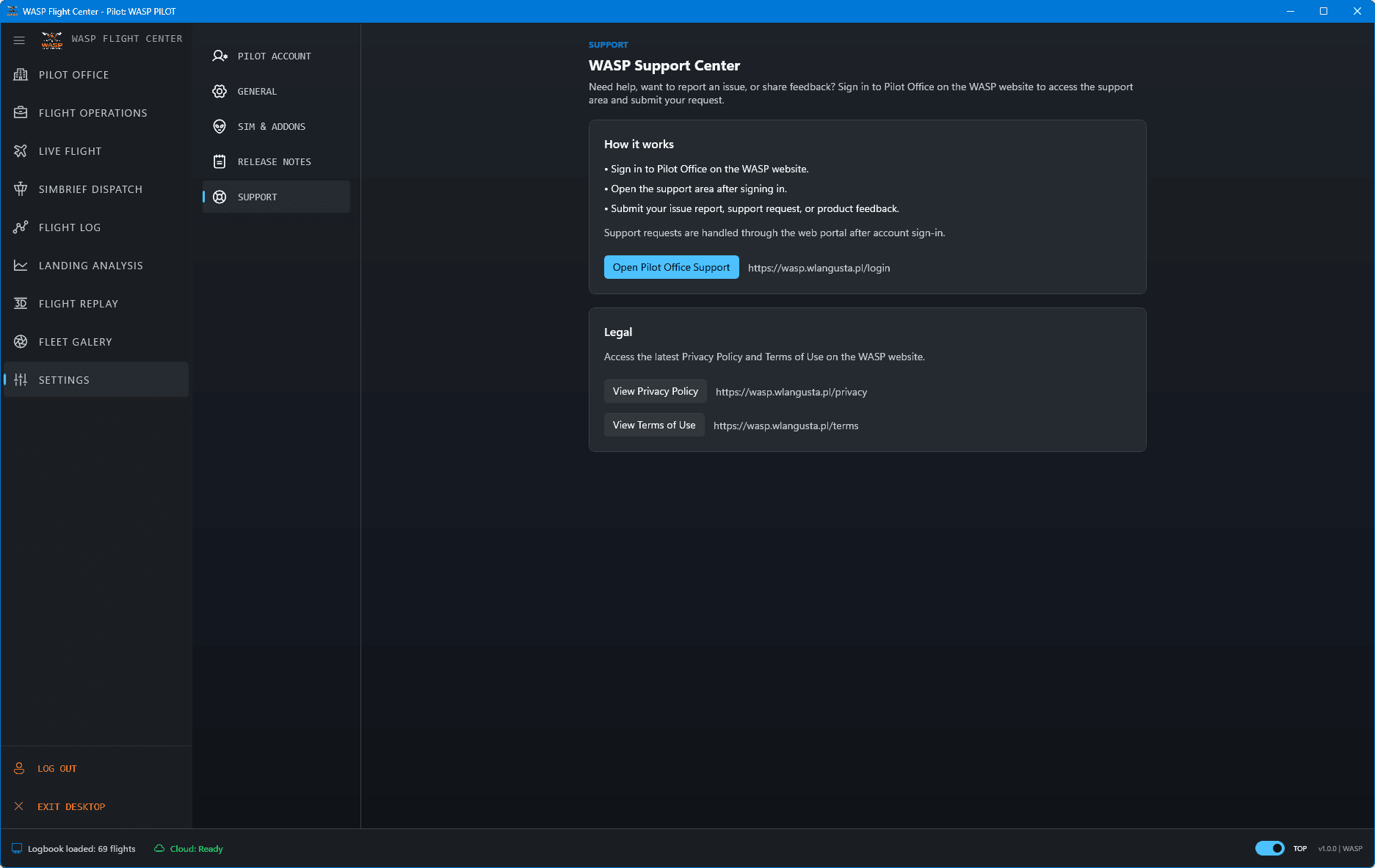
Task: Open the Pilot Office section
Action: pos(96,75)
